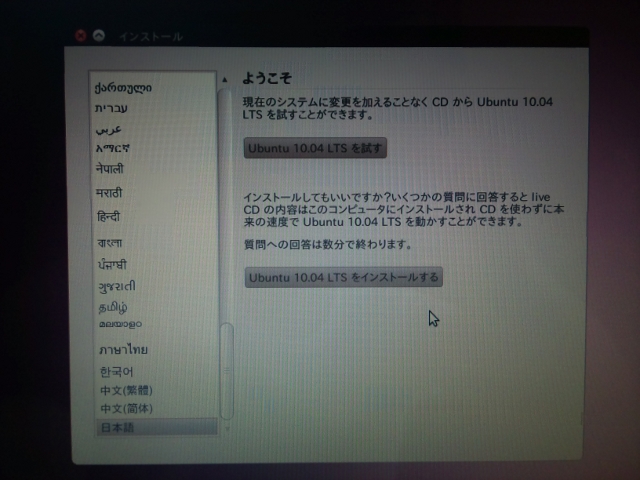Viewport: 640px width, 480px height.
Task: Click the language list scroll-up arrow
Action: 225,80
